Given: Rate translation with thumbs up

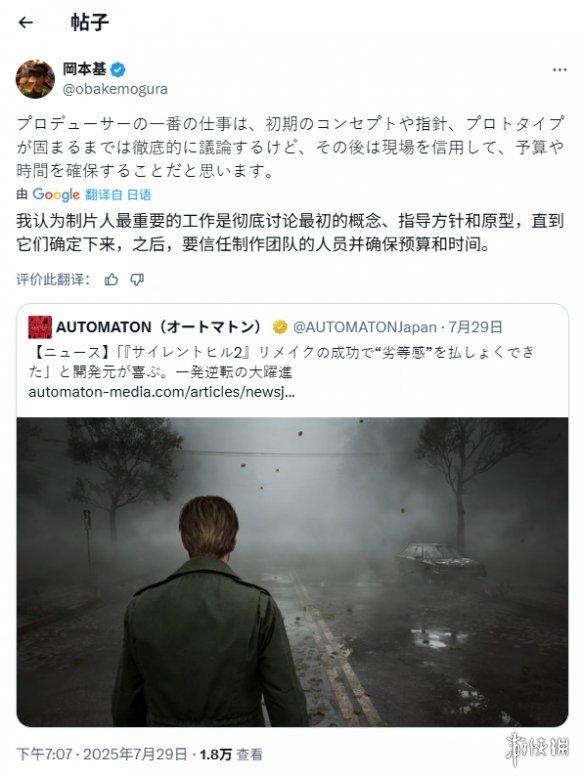Looking at the screenshot, I should (x=111, y=279).
